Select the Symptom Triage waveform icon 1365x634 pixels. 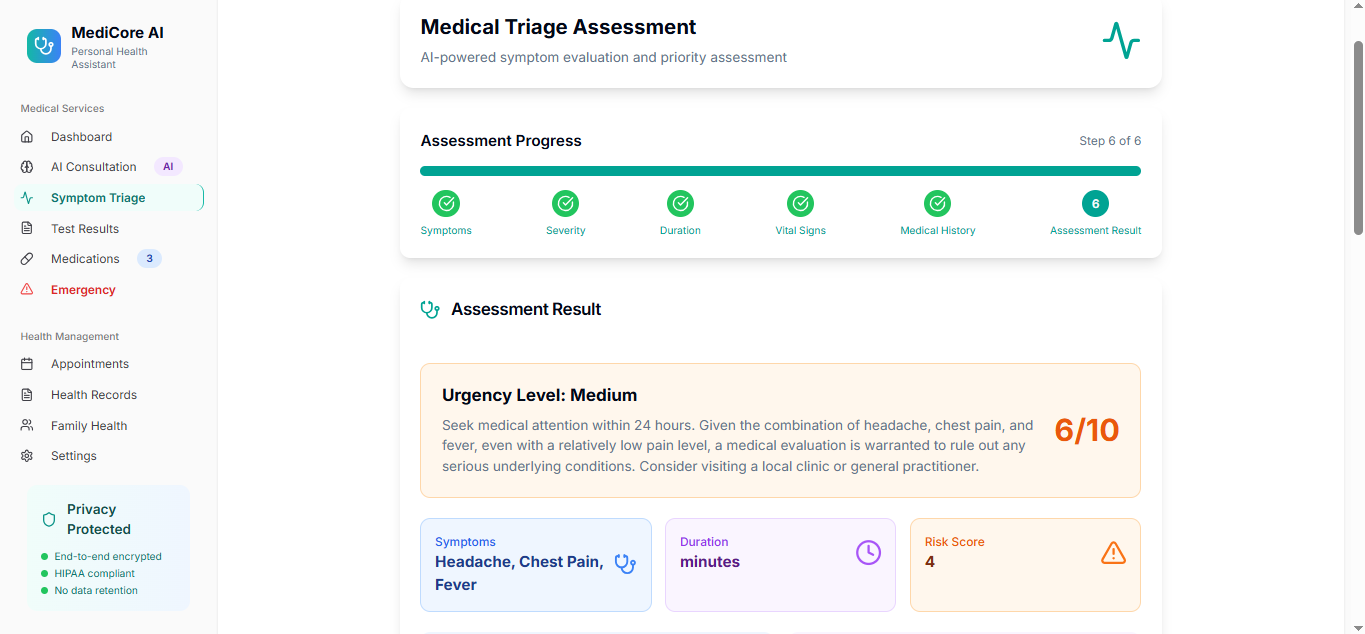tap(28, 197)
